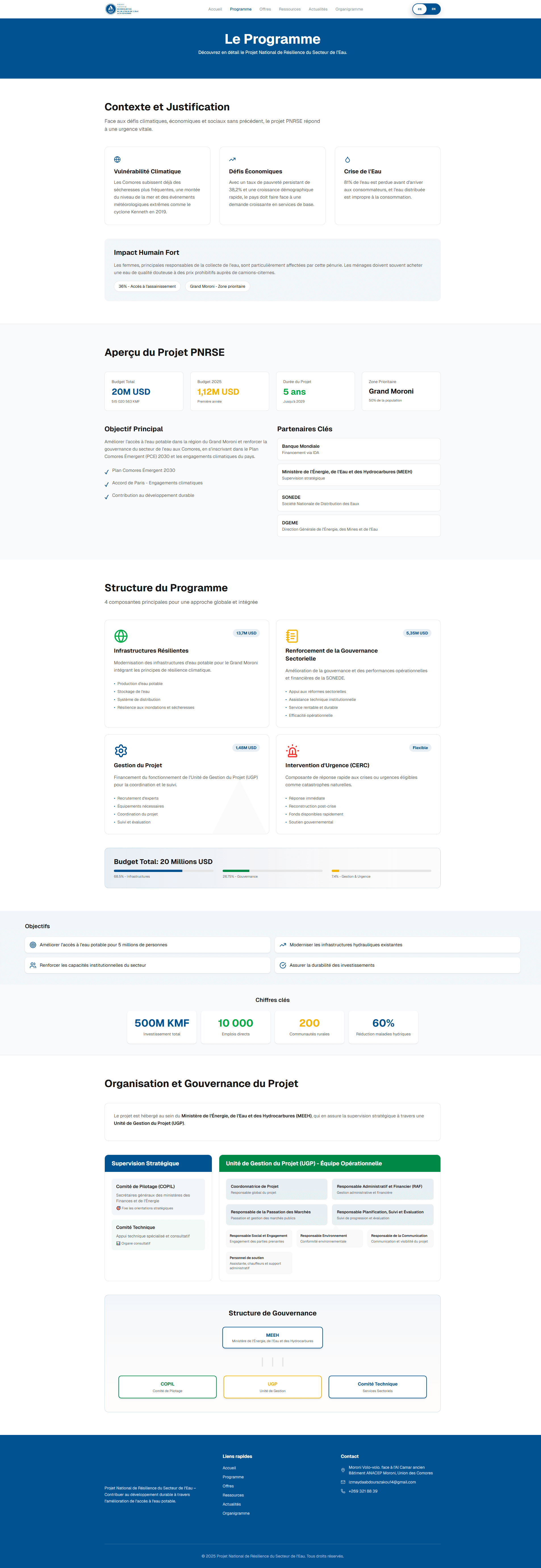Open the Organigramme menu item
Image resolution: width=541 pixels, height=1568 pixels.
coord(349,9)
